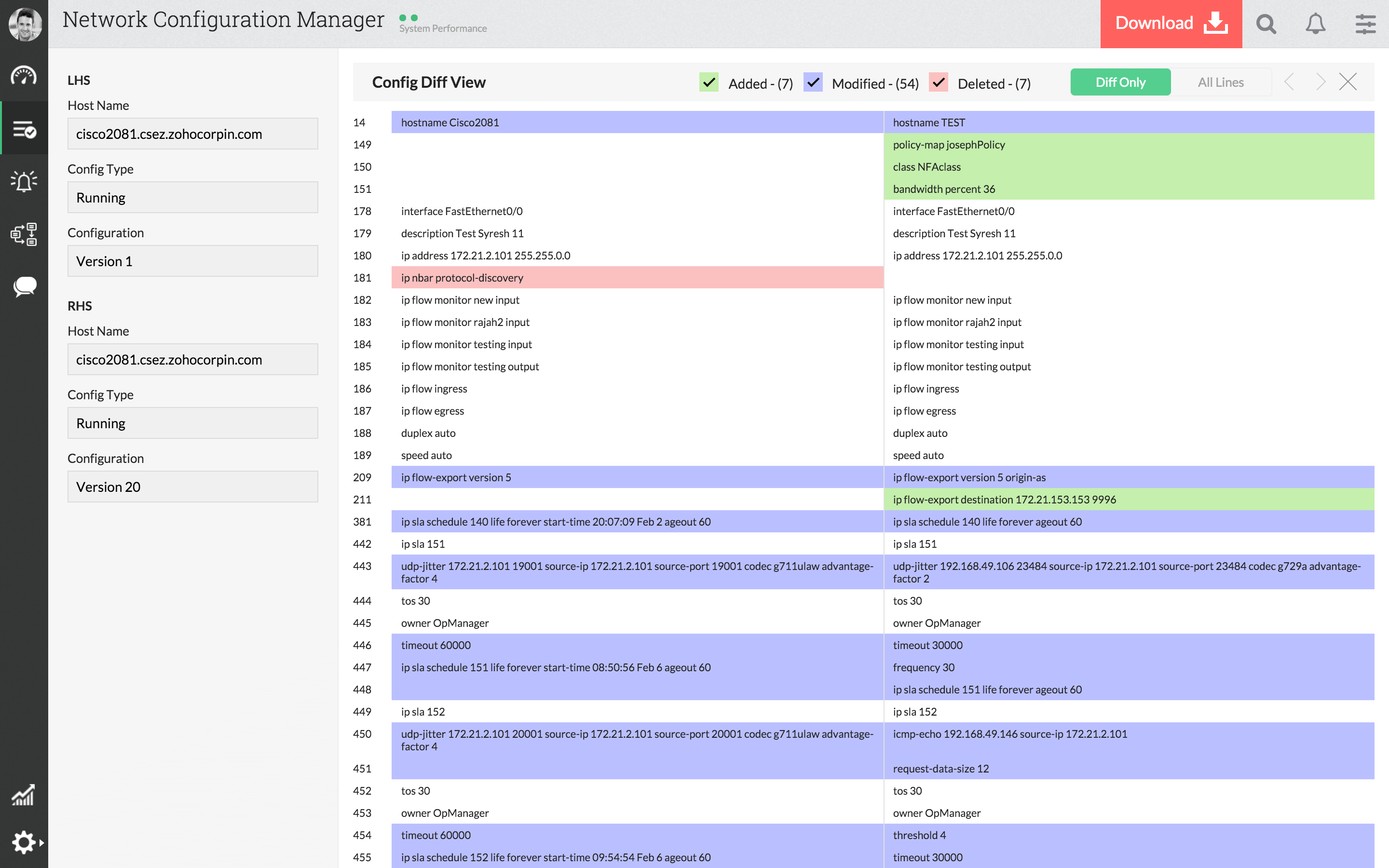This screenshot has height=868, width=1389.
Task: Toggle the Modified lines checkbox
Action: [813, 82]
